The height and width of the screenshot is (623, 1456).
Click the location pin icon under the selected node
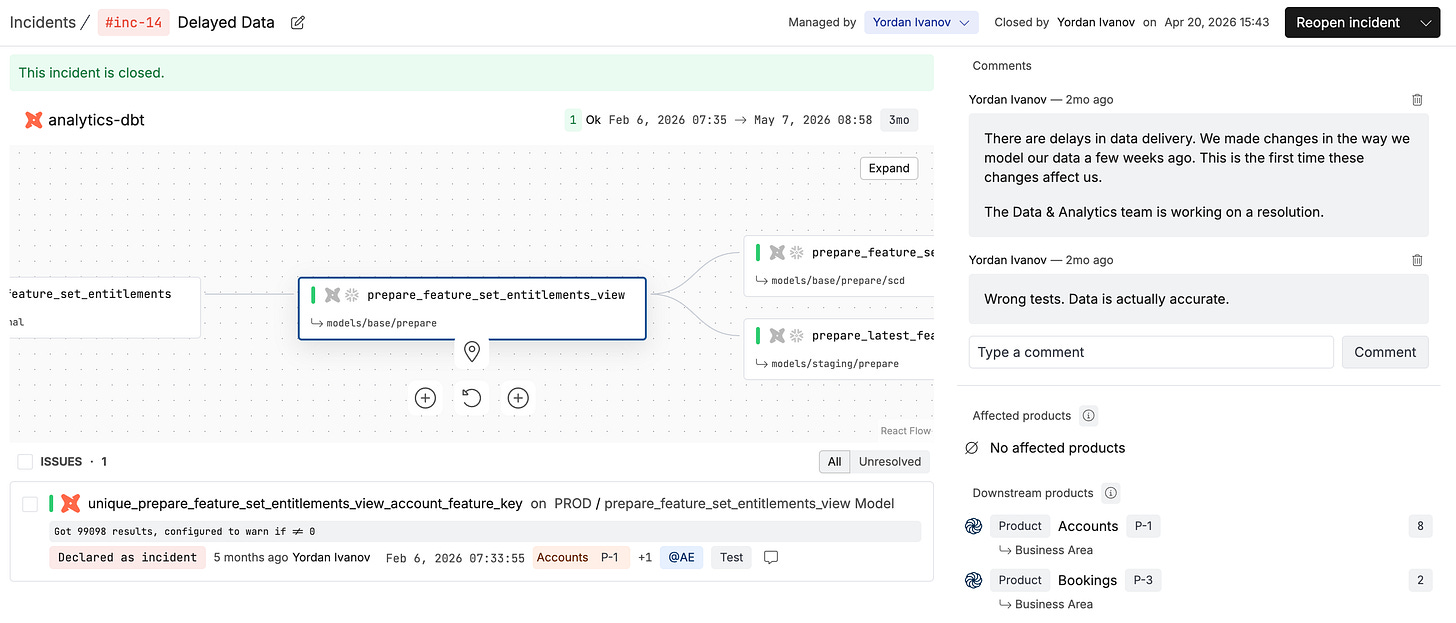(472, 351)
